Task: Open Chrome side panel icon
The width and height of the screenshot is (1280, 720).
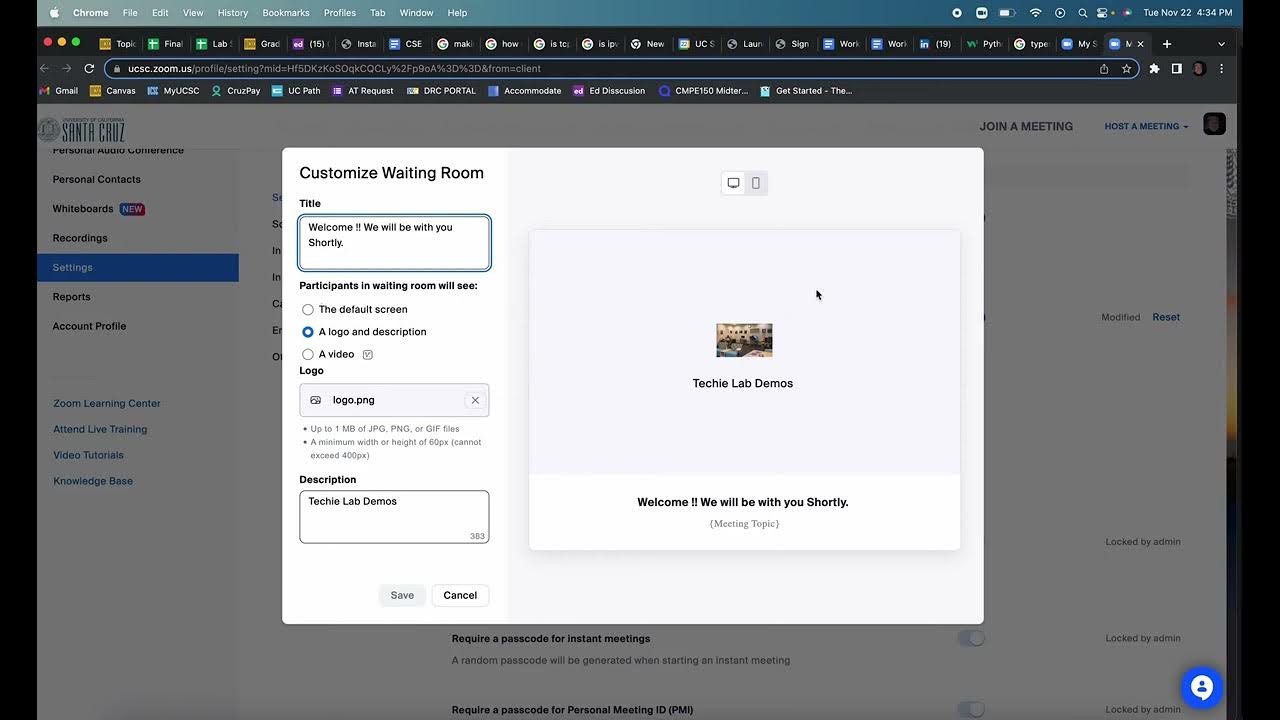Action: [x=1177, y=69]
